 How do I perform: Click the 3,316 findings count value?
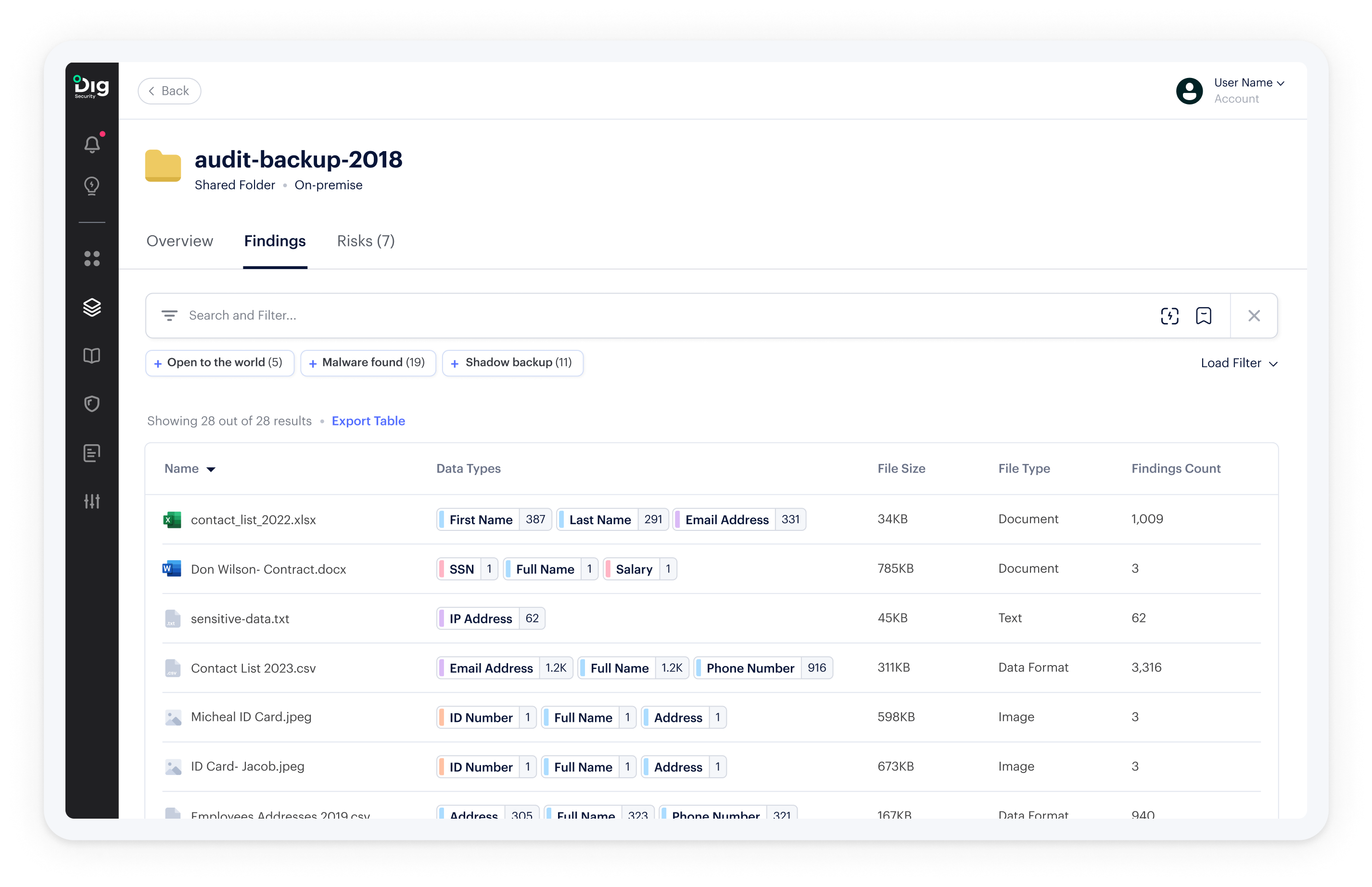[1146, 668]
